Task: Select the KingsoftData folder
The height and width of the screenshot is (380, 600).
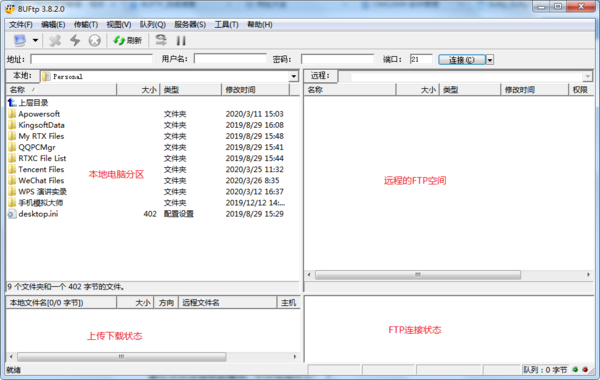Action: click(x=41, y=125)
